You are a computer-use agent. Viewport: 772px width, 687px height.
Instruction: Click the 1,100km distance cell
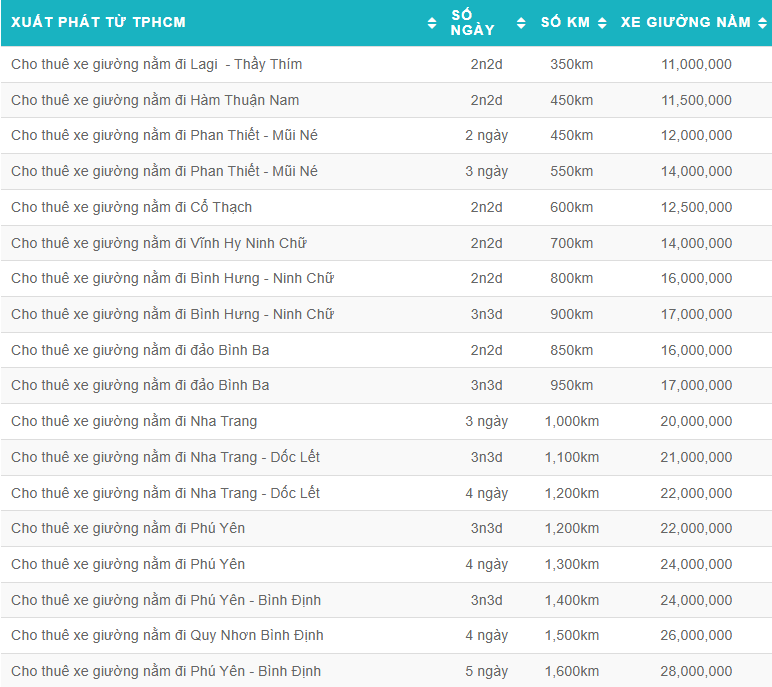click(572, 458)
